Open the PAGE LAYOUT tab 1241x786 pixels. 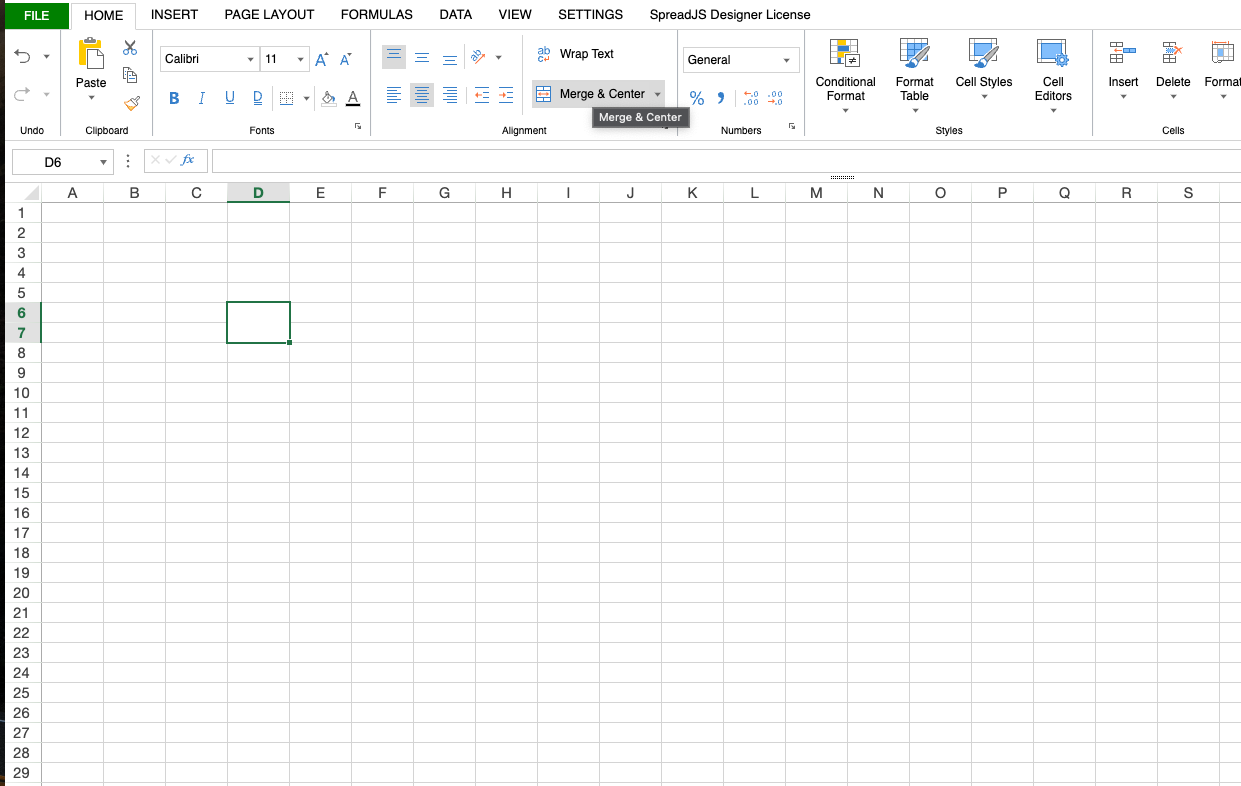[x=269, y=15]
